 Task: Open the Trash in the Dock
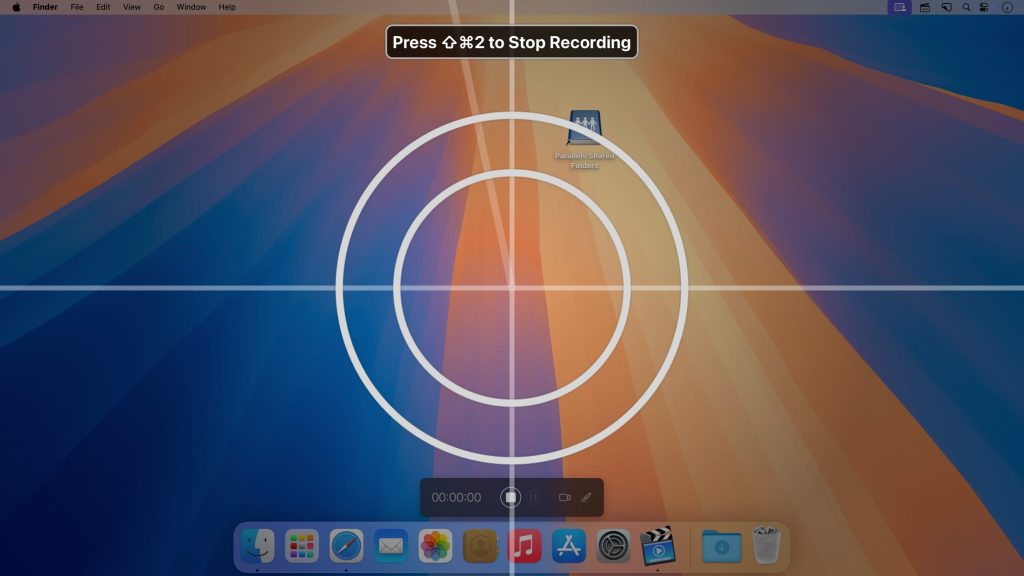pos(766,546)
